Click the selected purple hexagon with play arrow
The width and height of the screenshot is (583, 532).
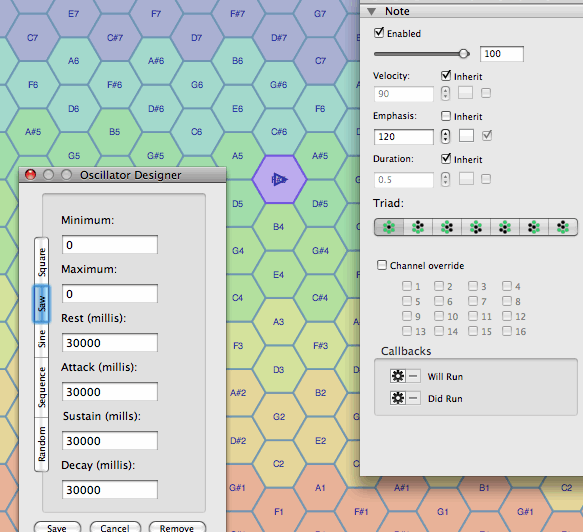279,180
